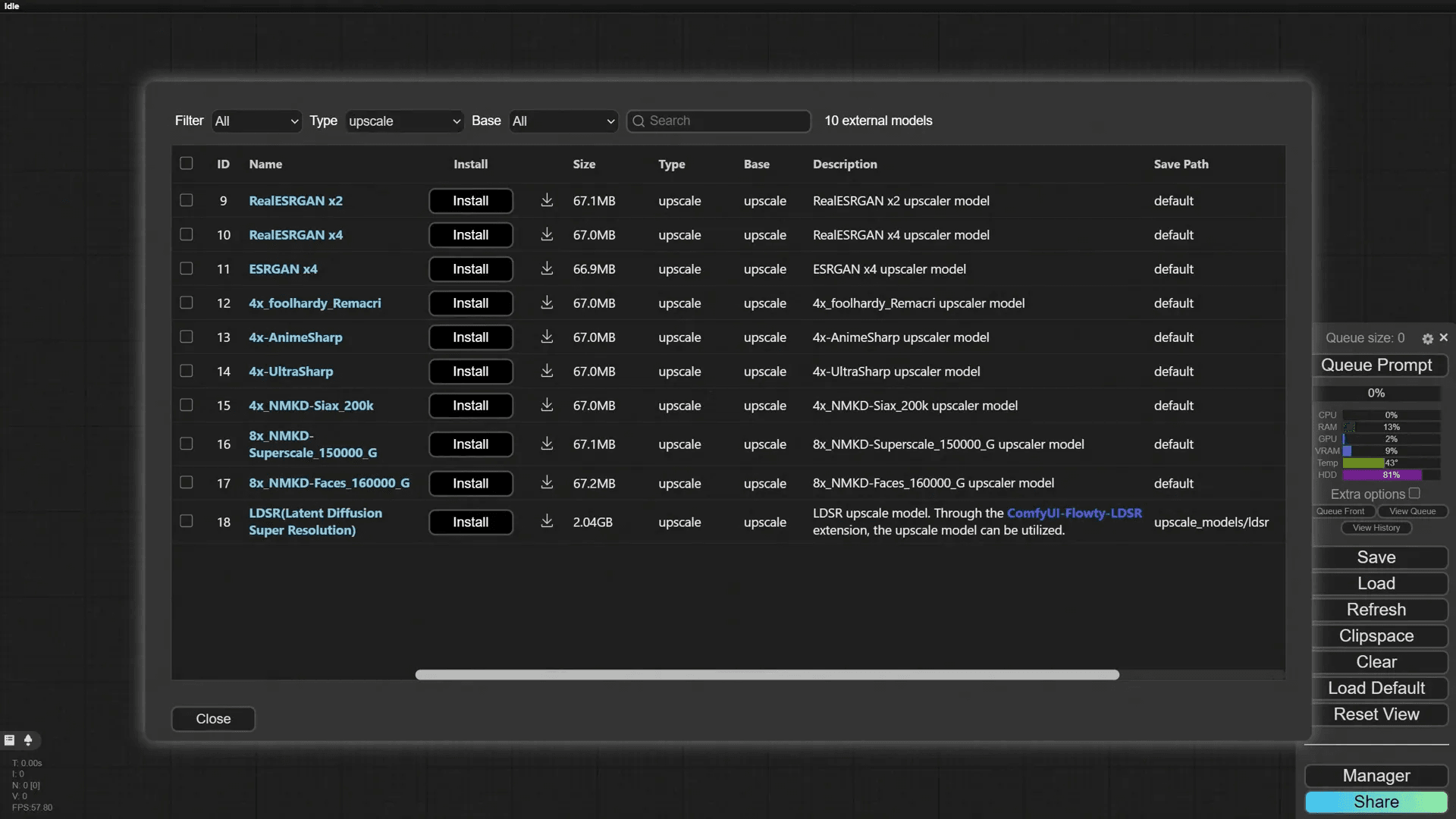This screenshot has height=819, width=1456.
Task: Sort by Size column header
Action: tap(584, 164)
